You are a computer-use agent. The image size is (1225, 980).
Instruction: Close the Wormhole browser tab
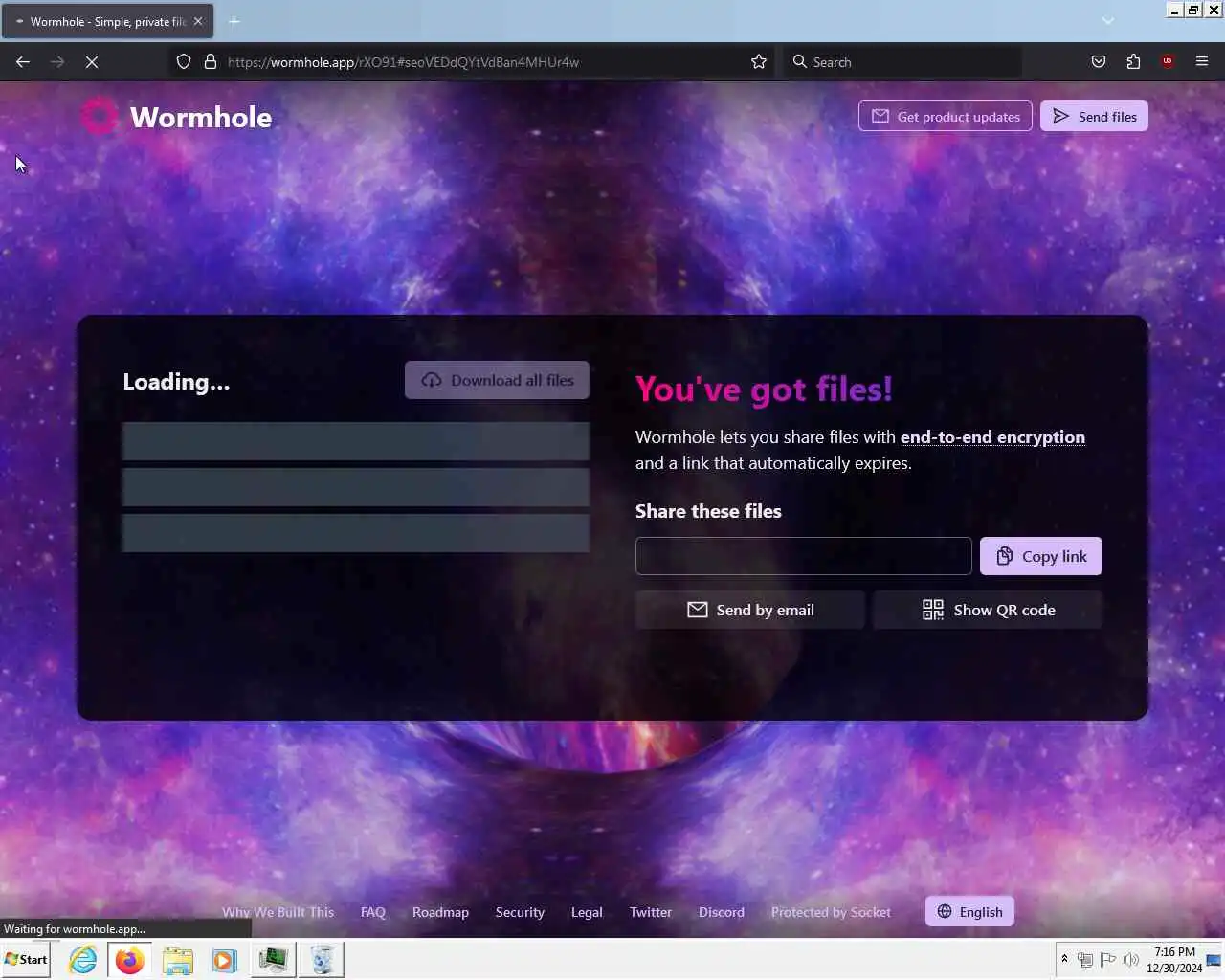tap(198, 21)
